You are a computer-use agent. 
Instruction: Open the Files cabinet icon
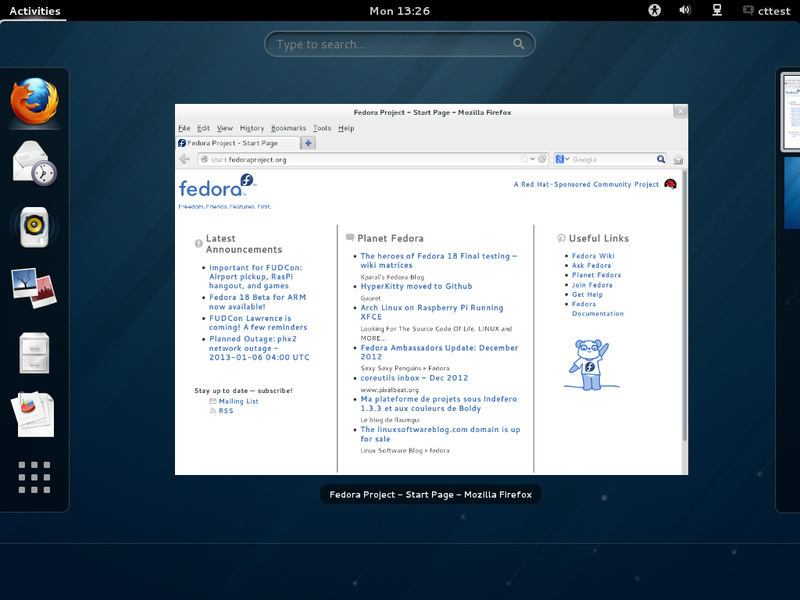point(34,351)
